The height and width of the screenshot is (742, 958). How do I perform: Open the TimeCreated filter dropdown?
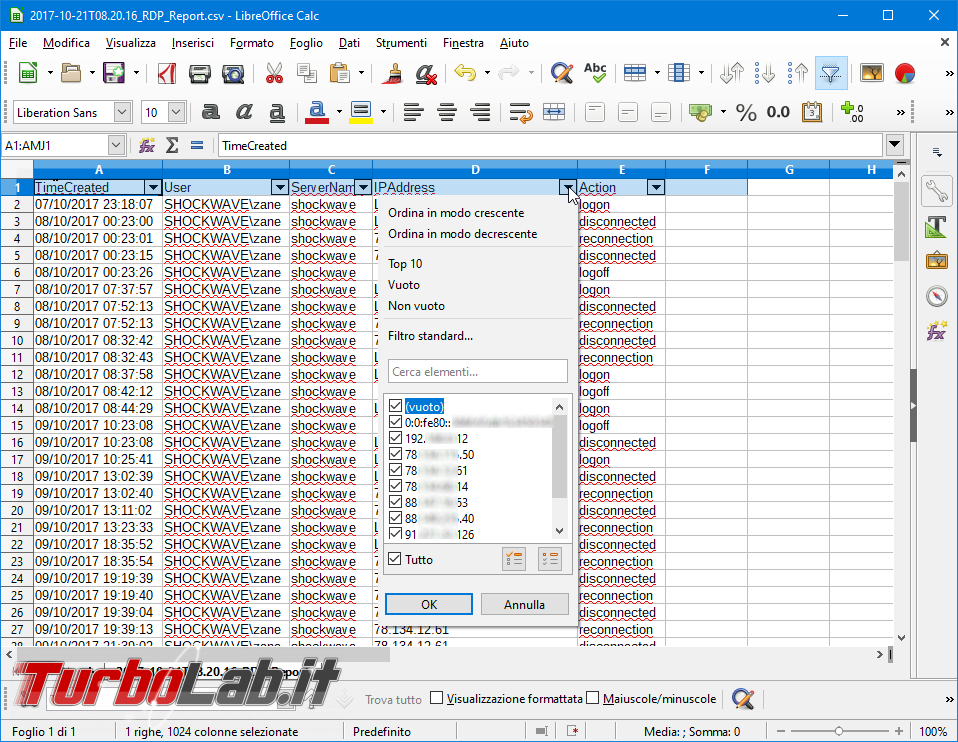[153, 187]
